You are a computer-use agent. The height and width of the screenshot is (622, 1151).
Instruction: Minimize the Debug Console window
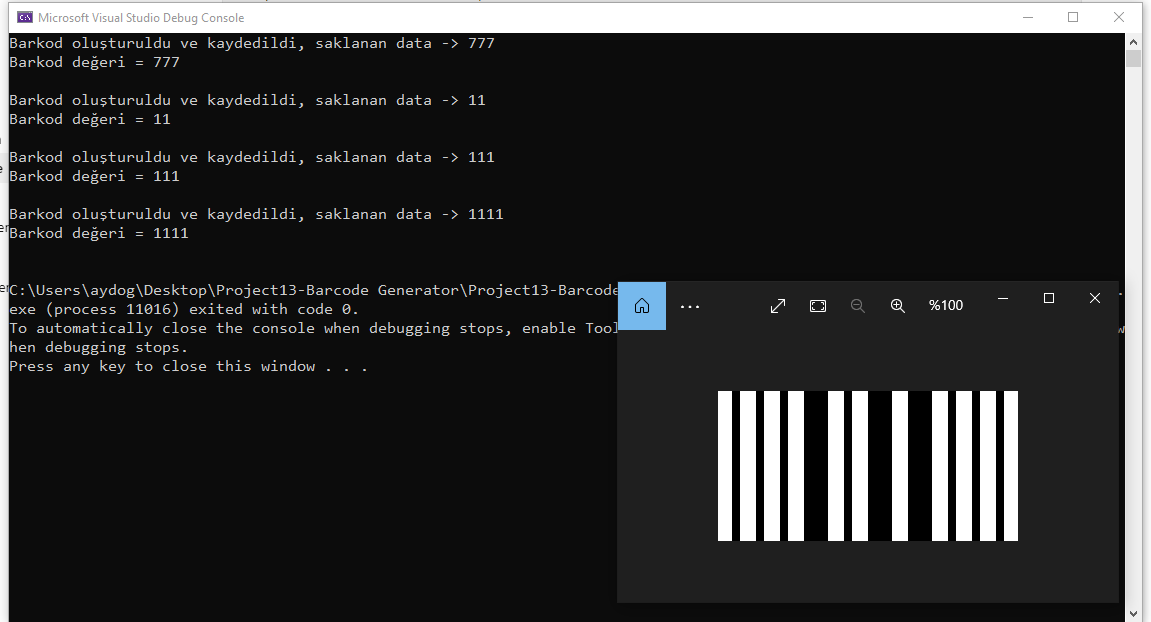point(1028,17)
